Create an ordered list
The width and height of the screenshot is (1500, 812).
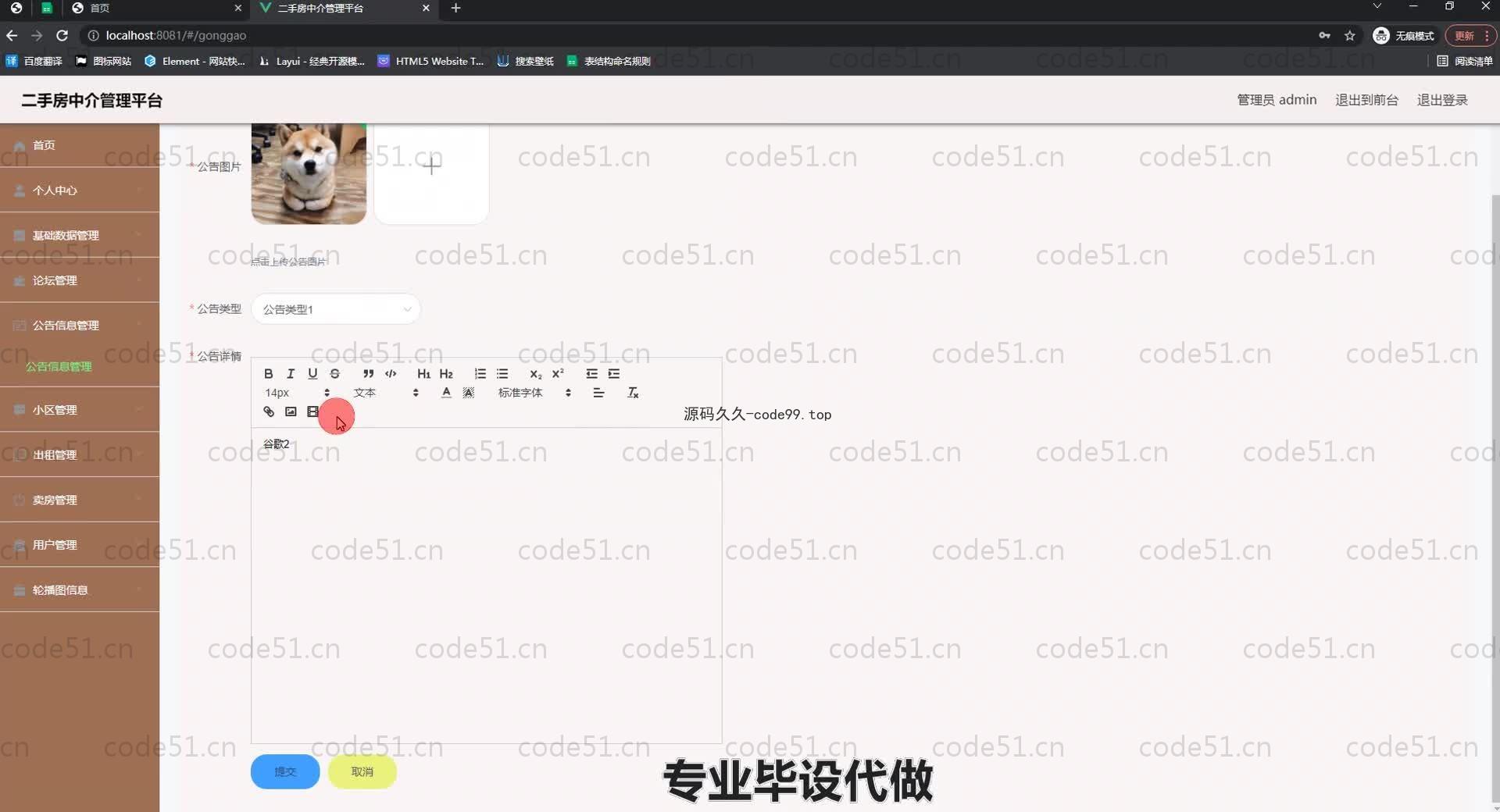click(480, 374)
